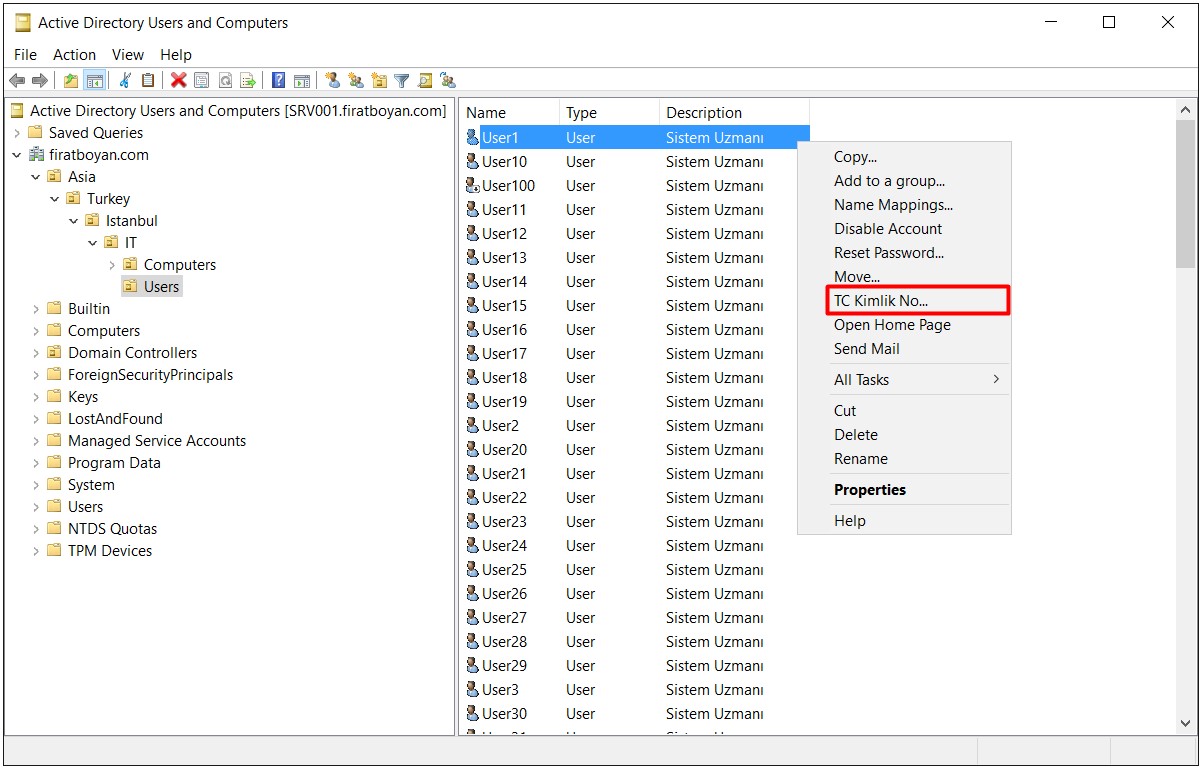Click the Back arrow toolbar icon

(17, 81)
